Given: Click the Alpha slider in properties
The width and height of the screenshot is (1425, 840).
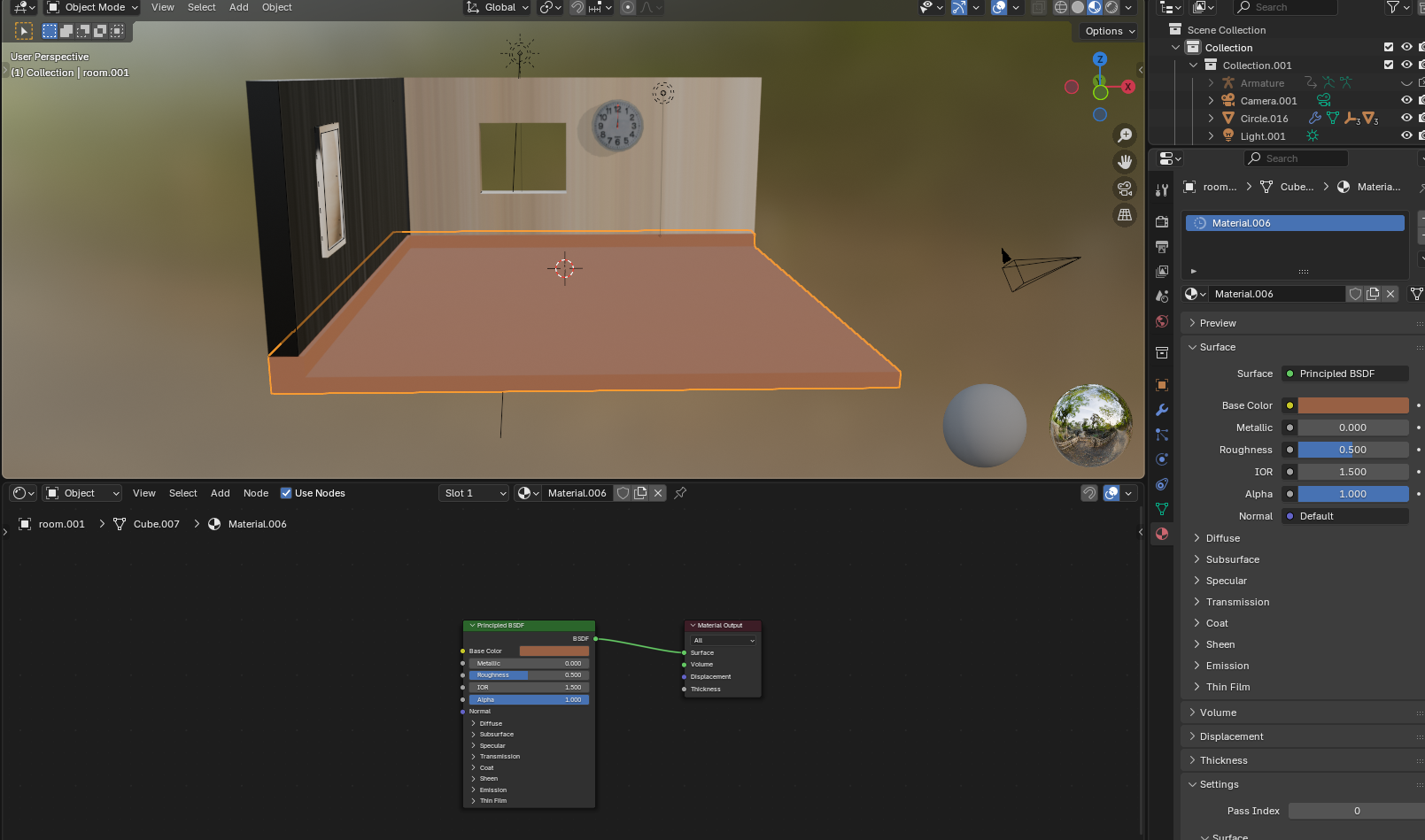Looking at the screenshot, I should [1353, 494].
